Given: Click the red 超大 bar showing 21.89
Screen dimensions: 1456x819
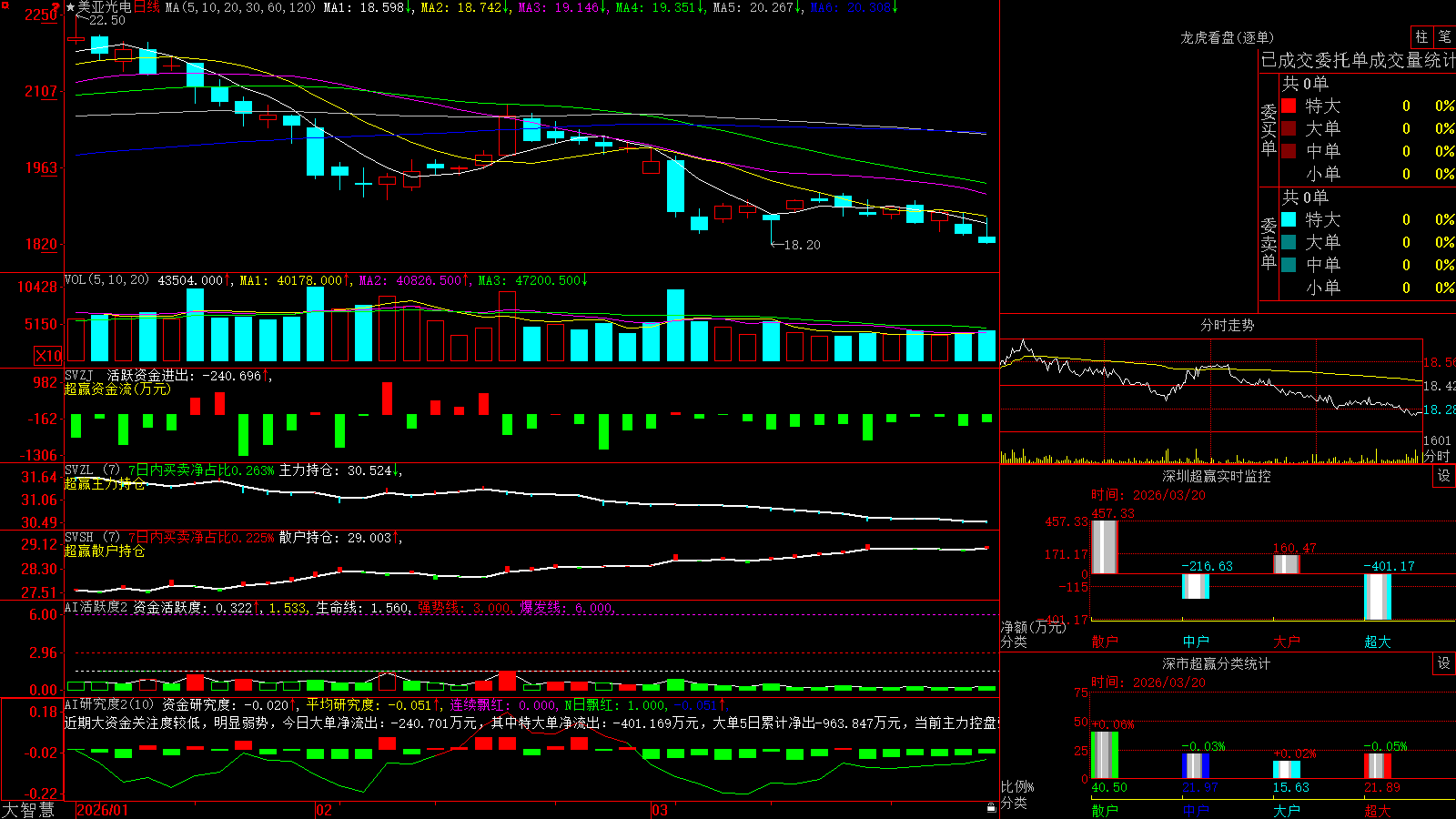Looking at the screenshot, I should (x=1378, y=765).
